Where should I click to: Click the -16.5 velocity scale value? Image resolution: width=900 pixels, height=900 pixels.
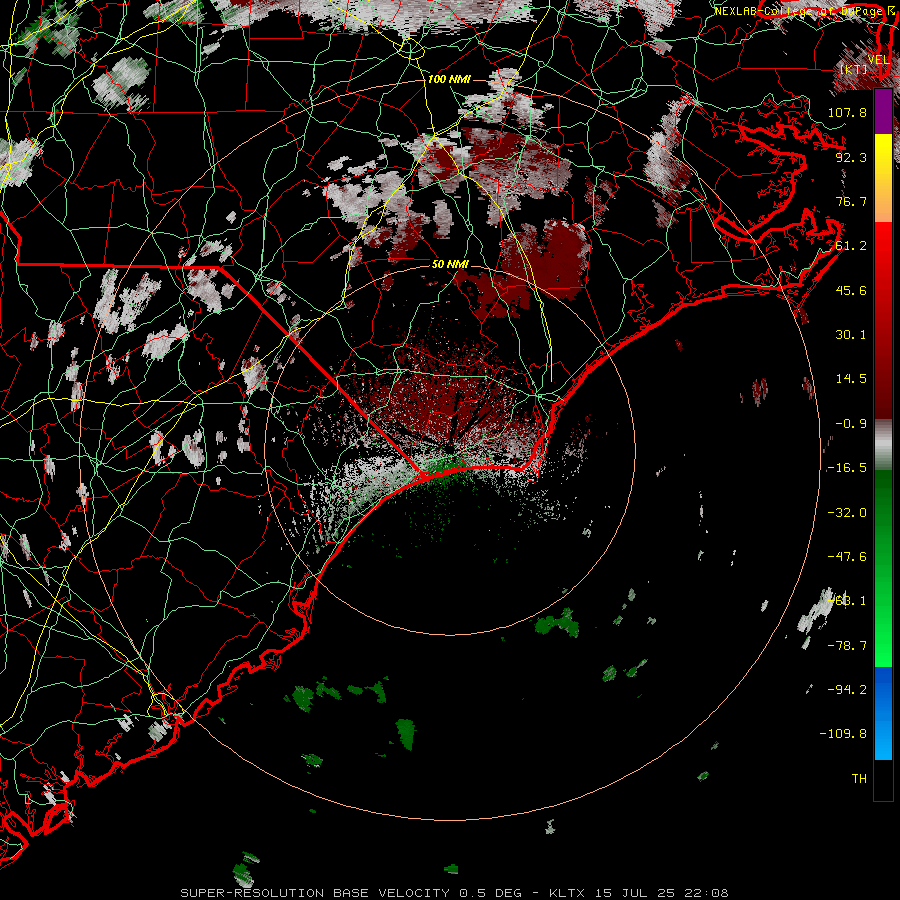click(x=847, y=468)
